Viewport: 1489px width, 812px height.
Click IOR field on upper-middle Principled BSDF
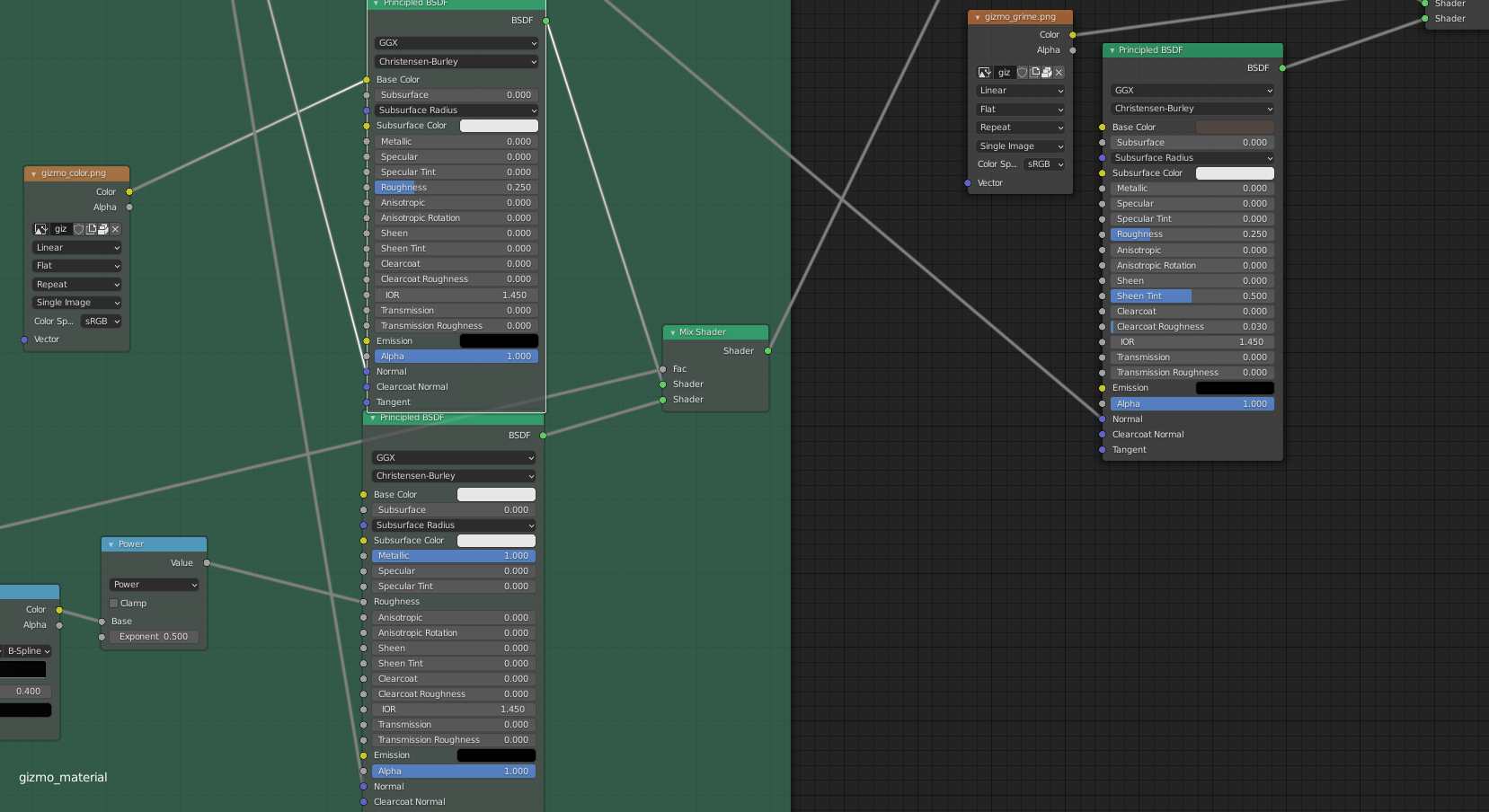pyautogui.click(x=456, y=296)
